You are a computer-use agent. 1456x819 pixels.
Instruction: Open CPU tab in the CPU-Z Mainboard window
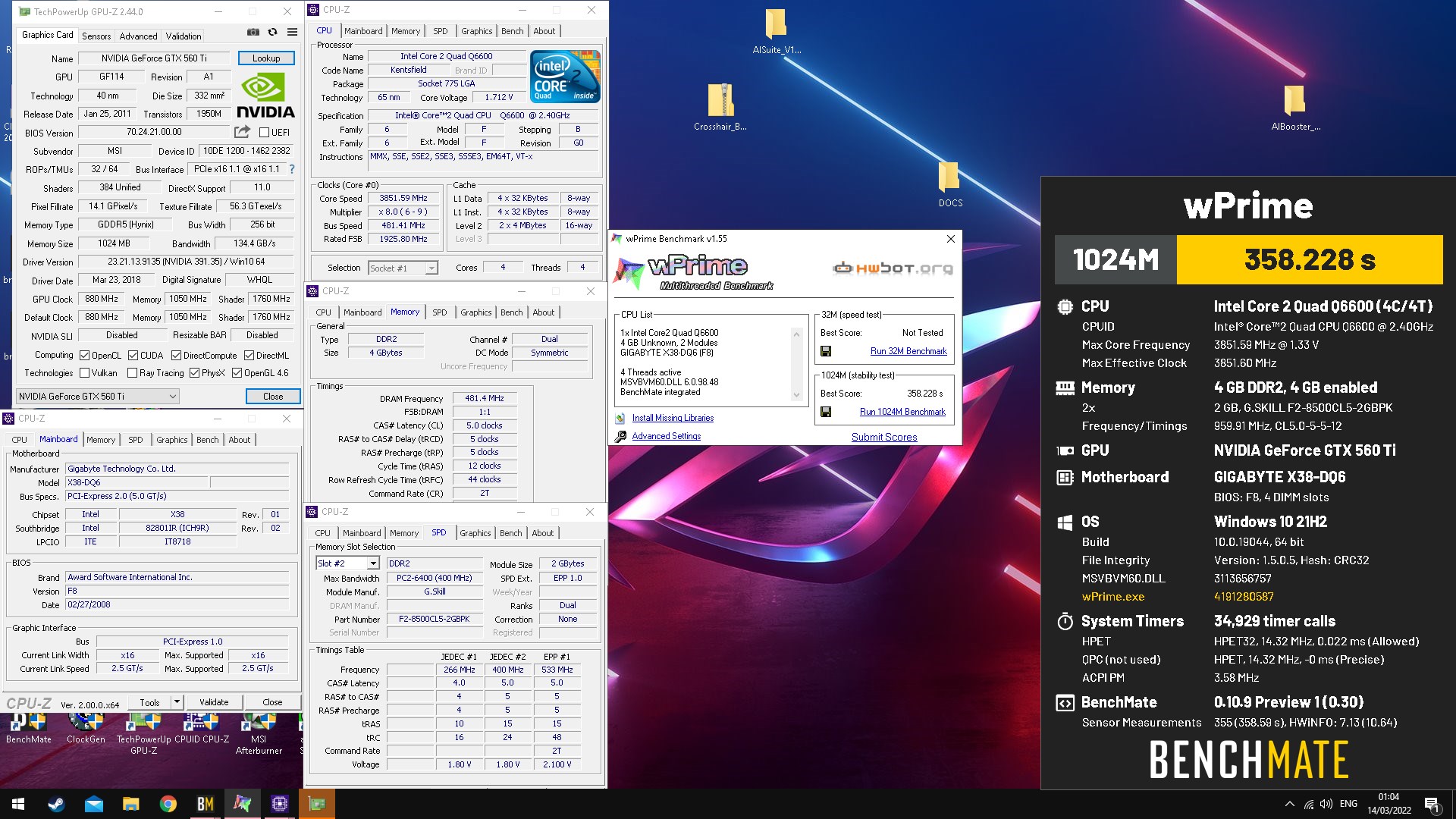(20, 440)
